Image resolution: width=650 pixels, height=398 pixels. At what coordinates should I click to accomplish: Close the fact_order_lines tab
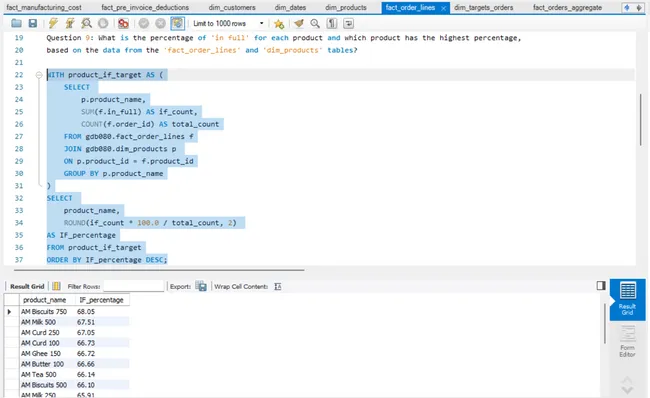coord(444,8)
